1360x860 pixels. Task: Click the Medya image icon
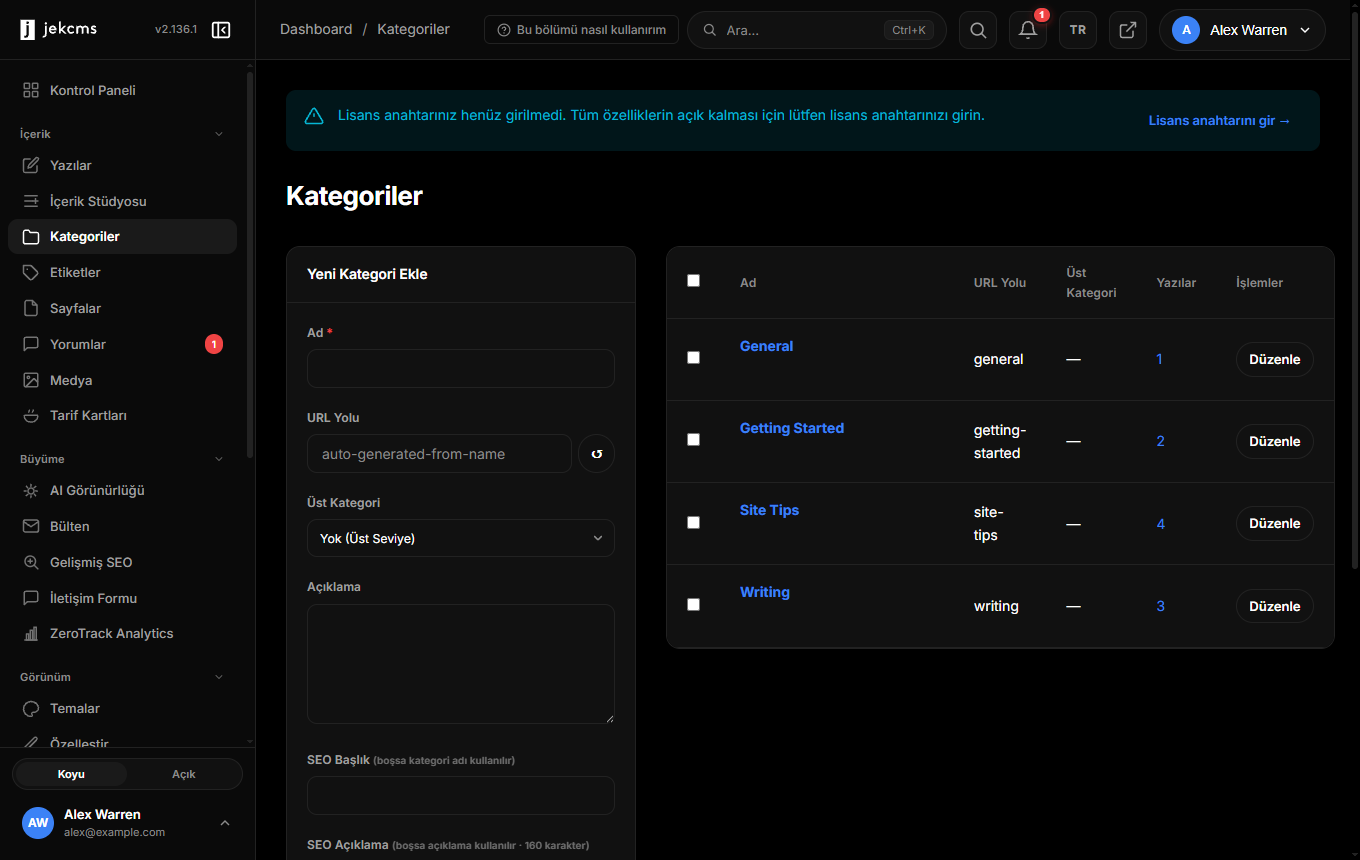pos(31,380)
